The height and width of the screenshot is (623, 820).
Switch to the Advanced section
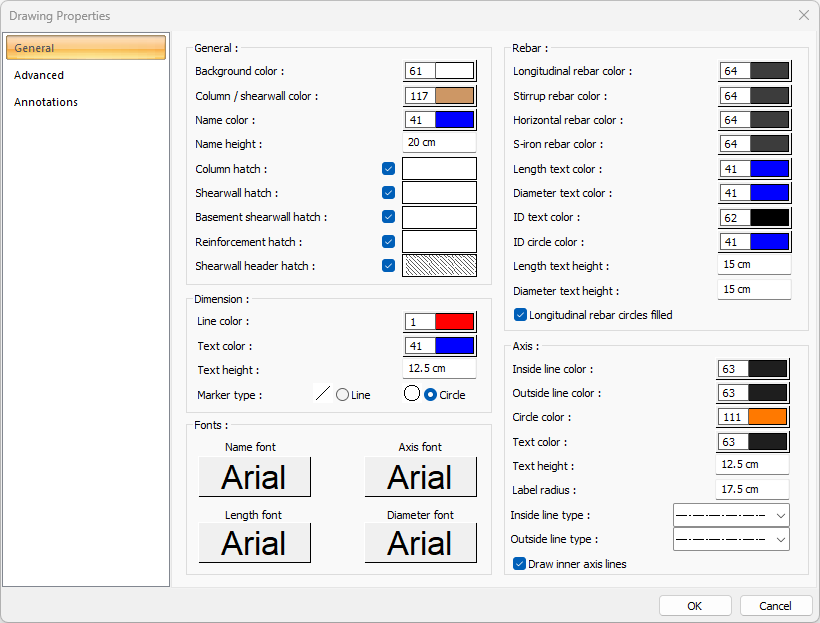pos(39,75)
